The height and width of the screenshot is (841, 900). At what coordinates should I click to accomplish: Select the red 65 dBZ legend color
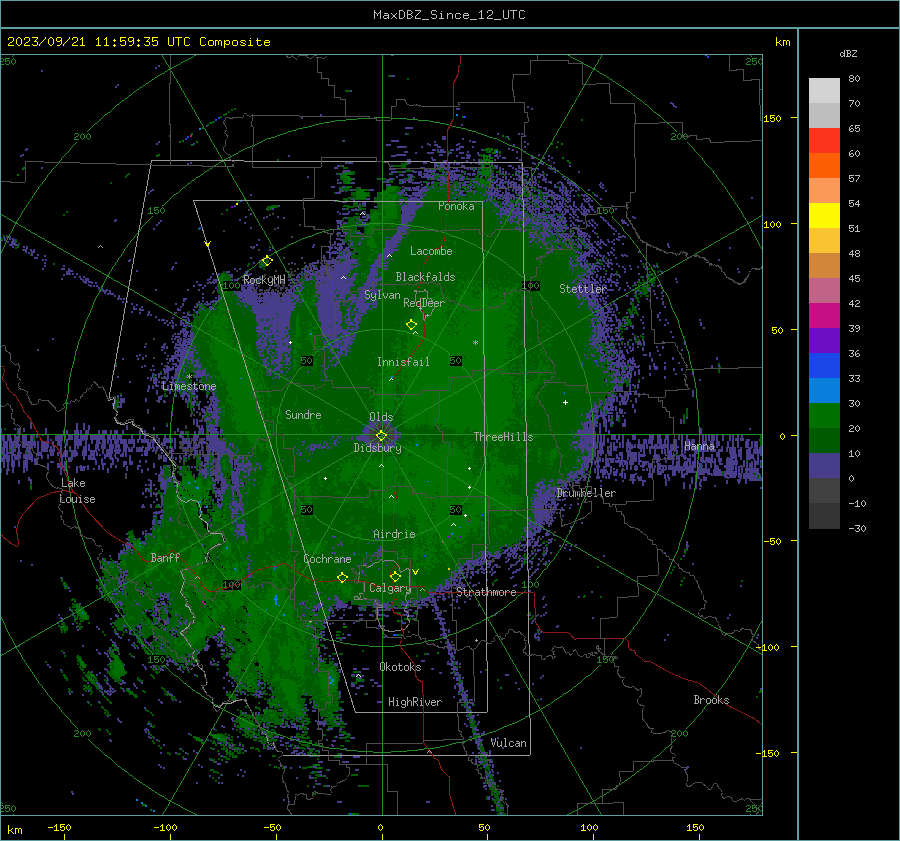click(x=824, y=140)
